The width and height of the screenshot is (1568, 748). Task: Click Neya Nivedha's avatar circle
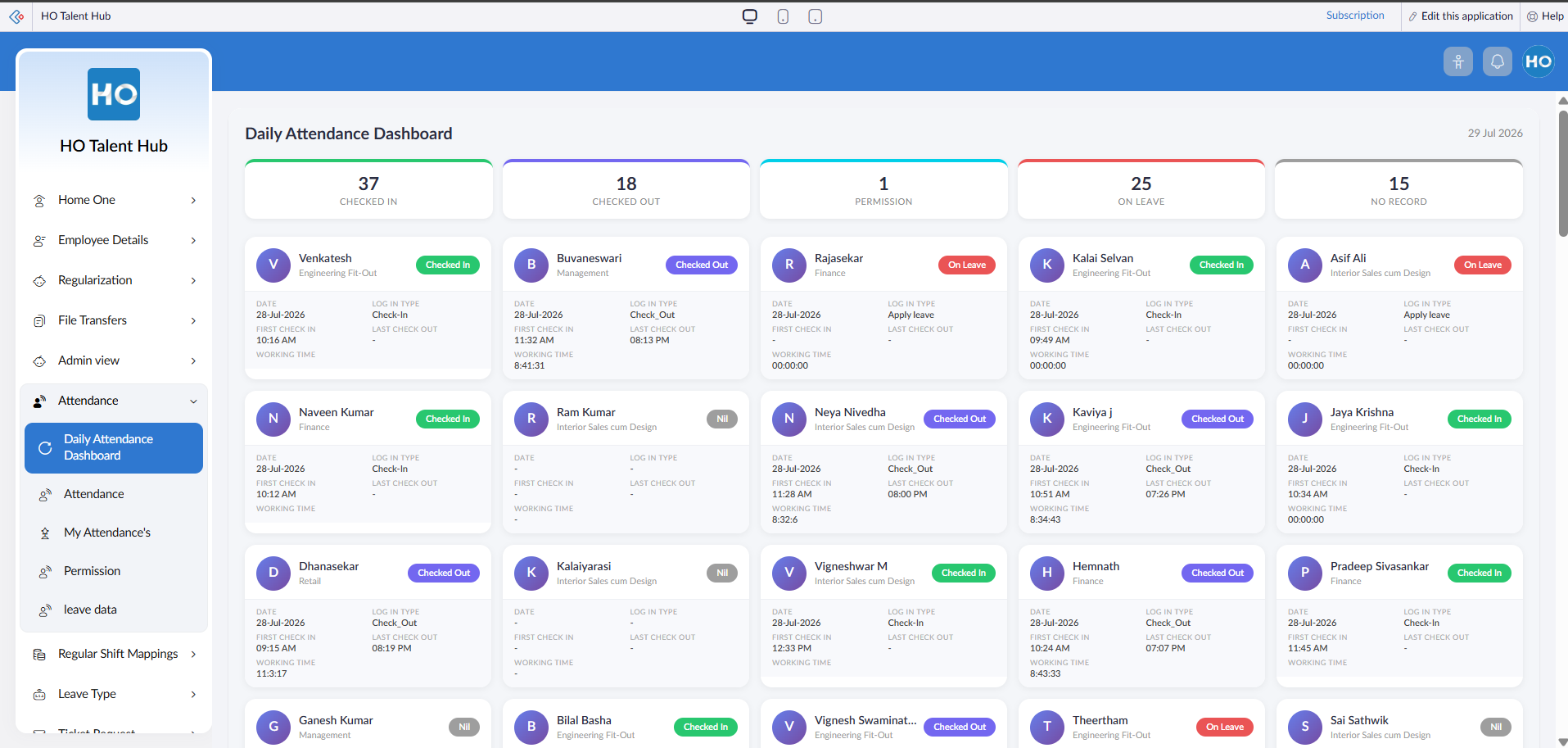(x=789, y=419)
